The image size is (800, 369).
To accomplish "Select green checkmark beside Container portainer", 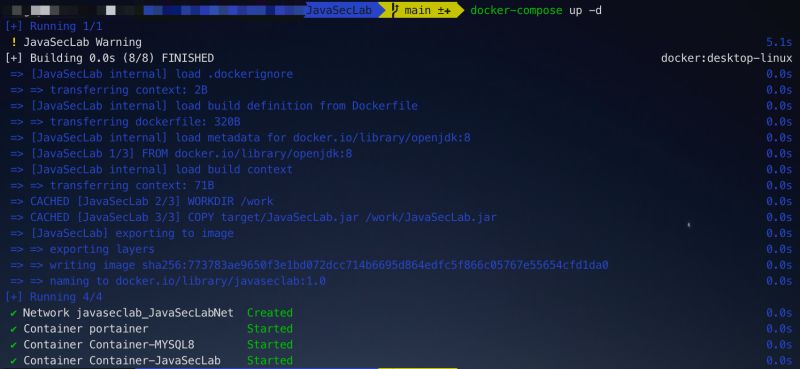I will [14, 329].
